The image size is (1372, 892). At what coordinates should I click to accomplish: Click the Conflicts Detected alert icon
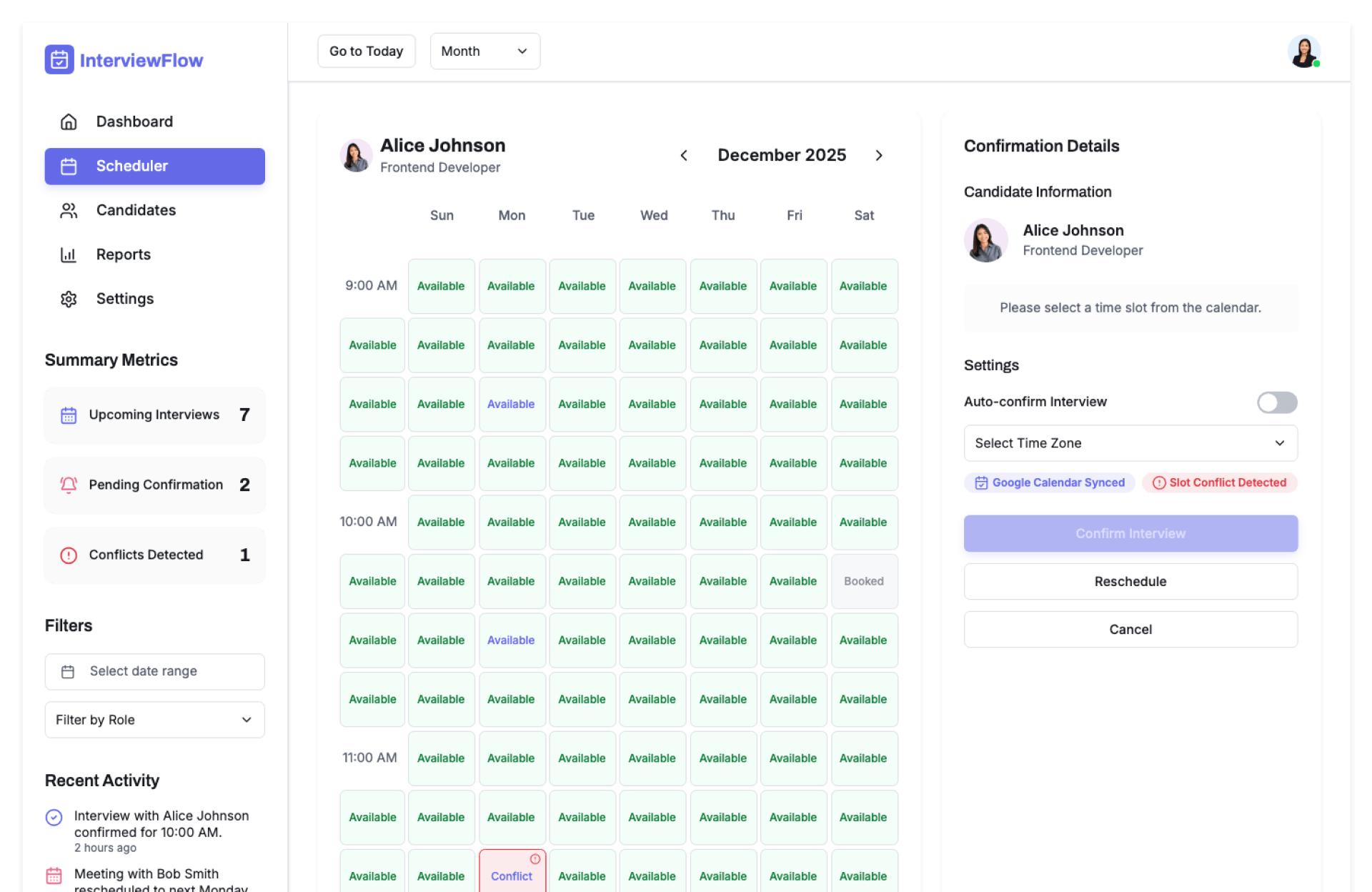[x=69, y=555]
